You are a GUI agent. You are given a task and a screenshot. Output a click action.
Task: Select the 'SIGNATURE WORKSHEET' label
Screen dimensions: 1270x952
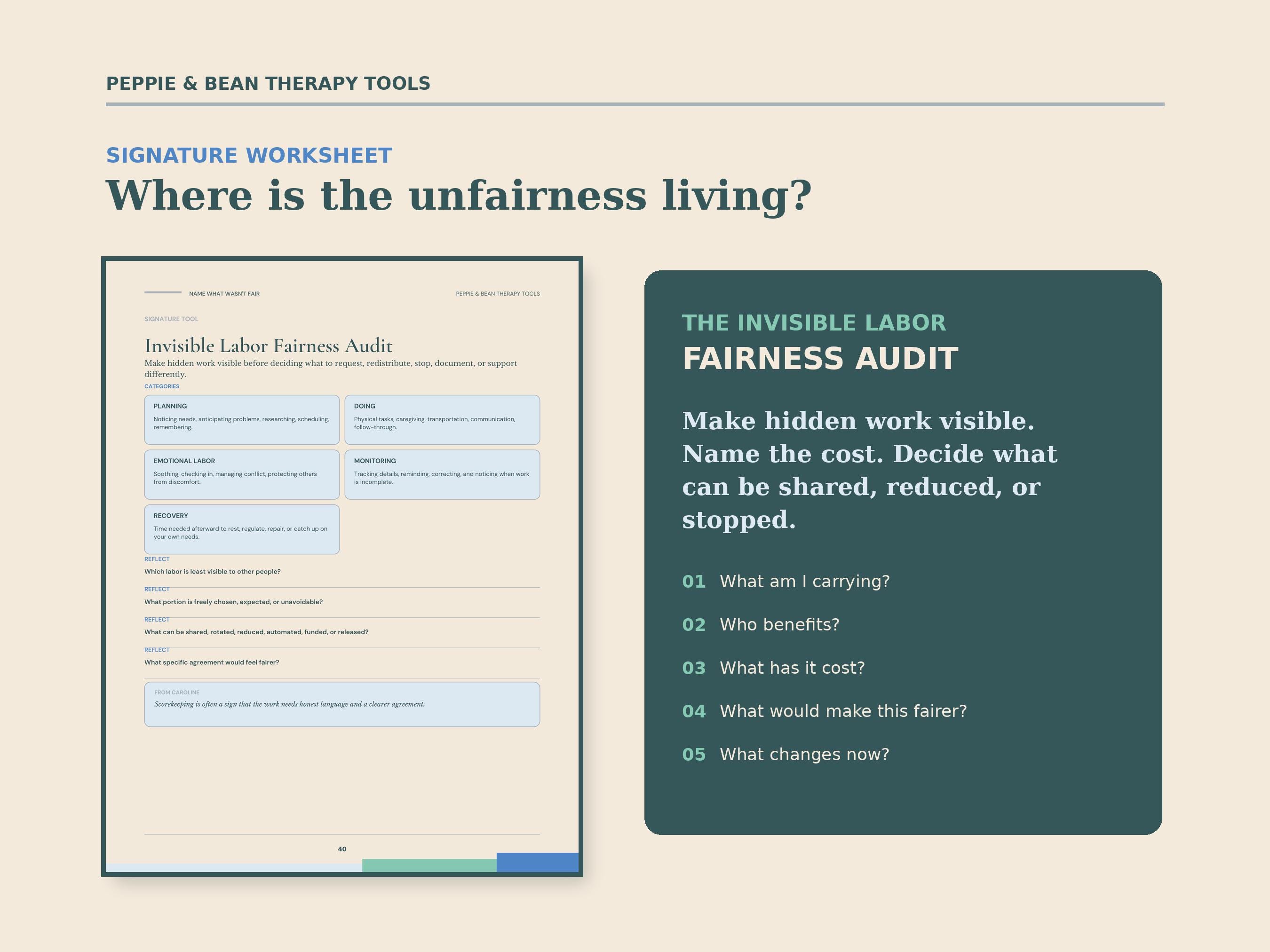pyautogui.click(x=249, y=156)
